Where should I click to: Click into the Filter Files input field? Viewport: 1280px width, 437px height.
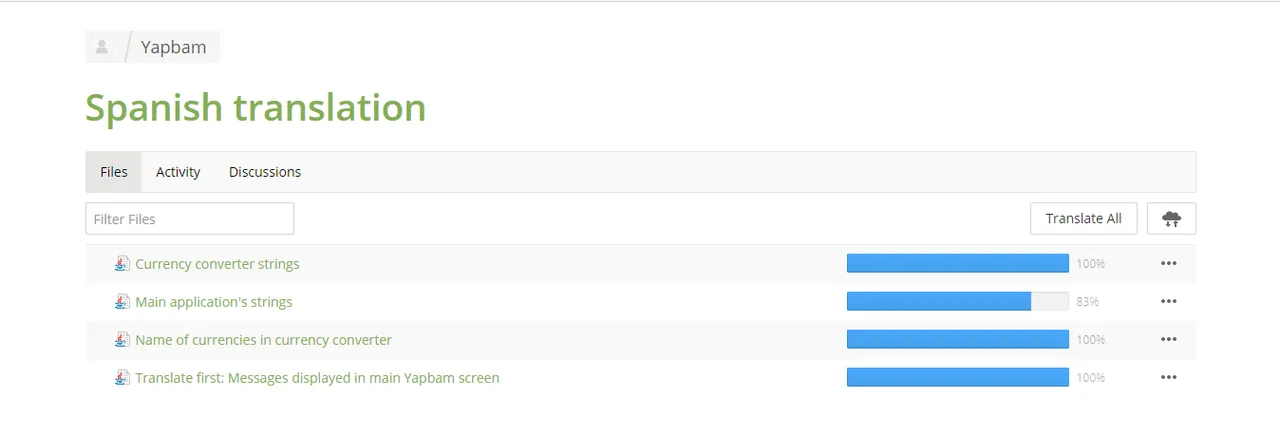tap(190, 219)
